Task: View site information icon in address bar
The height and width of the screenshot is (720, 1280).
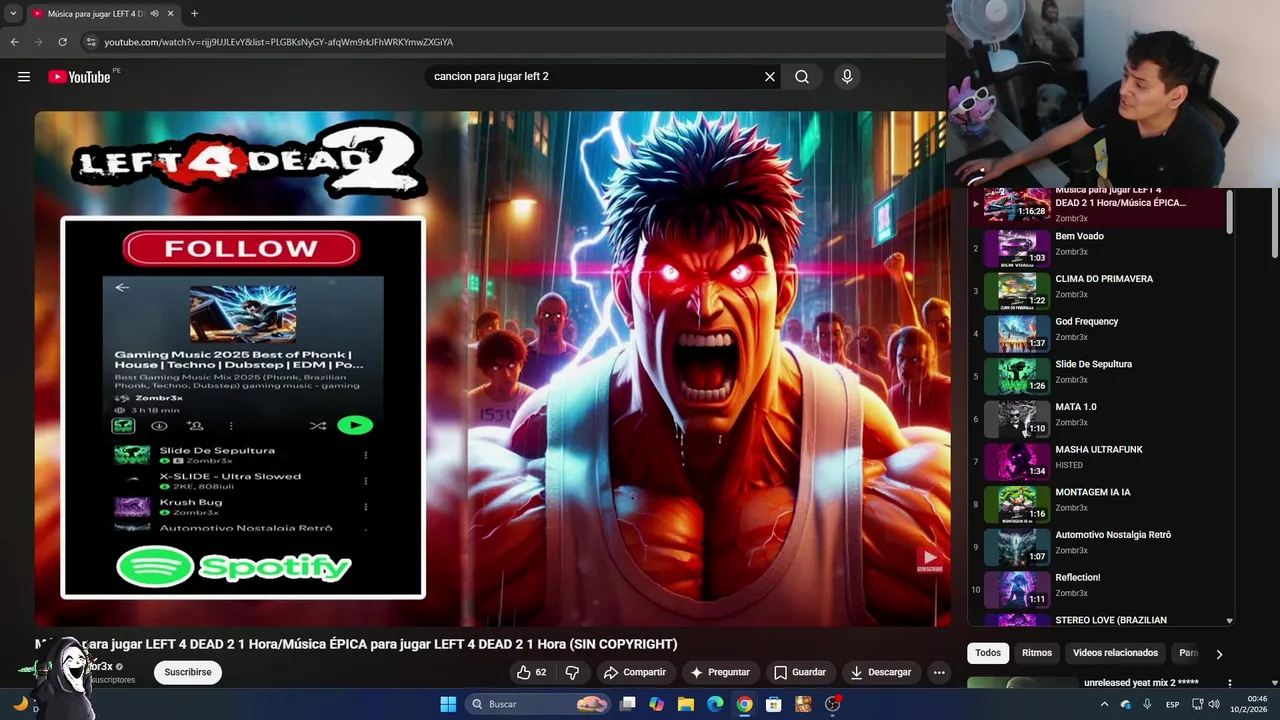Action: coord(91,42)
